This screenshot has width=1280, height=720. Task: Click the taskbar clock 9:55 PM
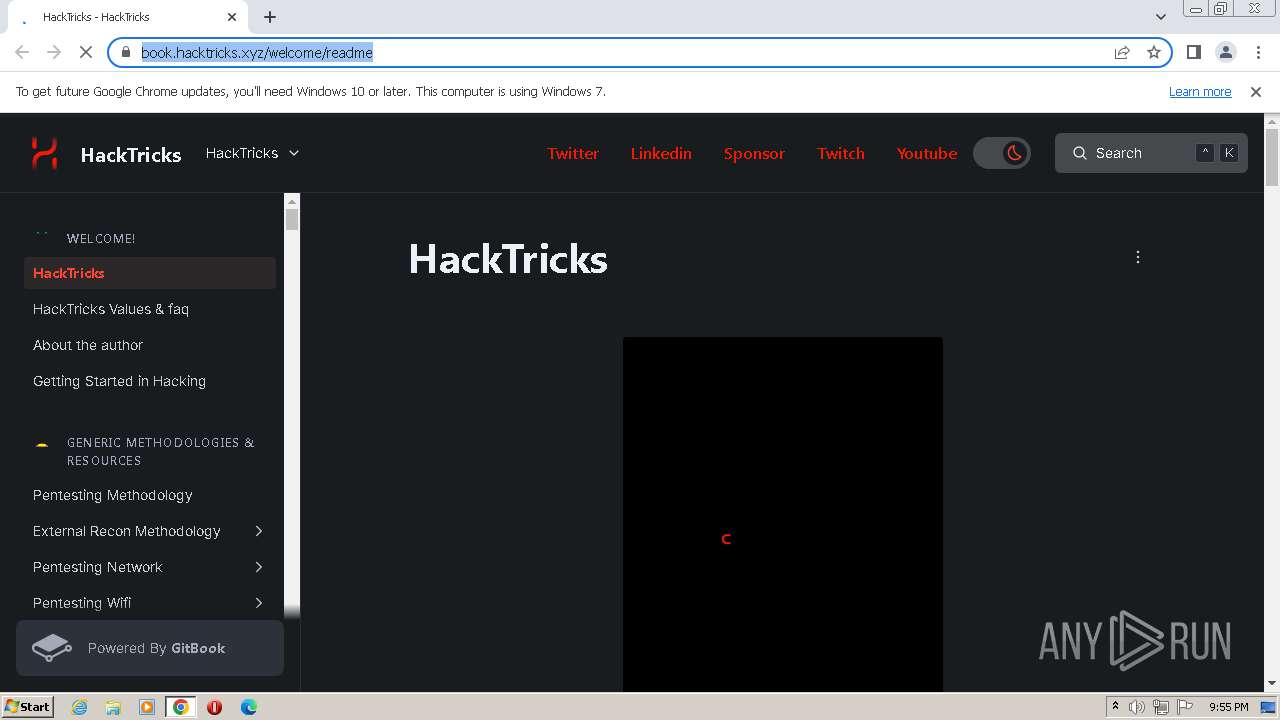(1228, 707)
